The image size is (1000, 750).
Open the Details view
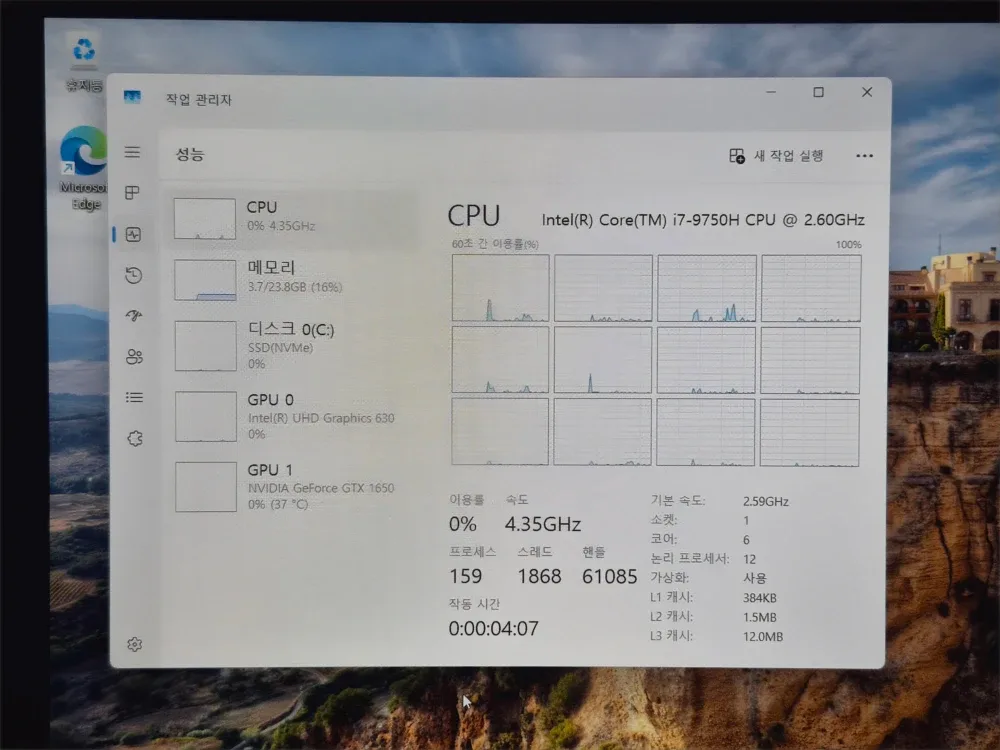pos(133,396)
